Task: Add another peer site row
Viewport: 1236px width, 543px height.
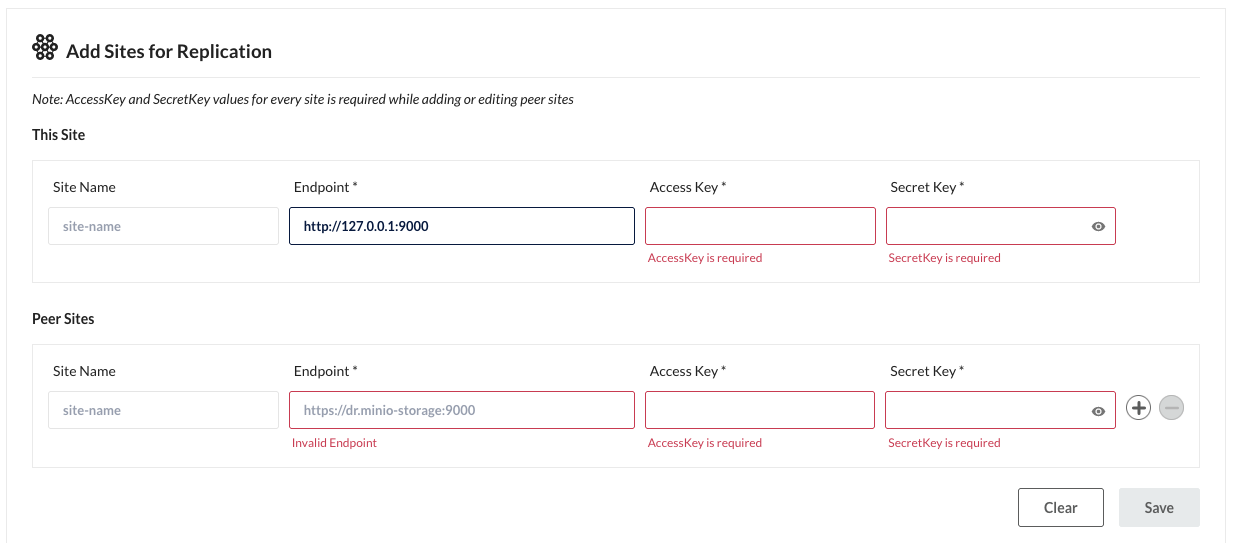Action: tap(1138, 408)
